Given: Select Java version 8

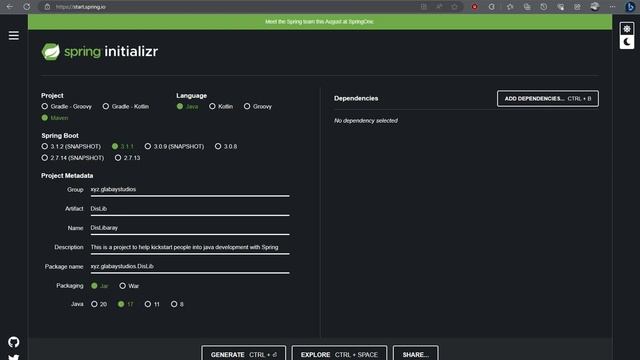Looking at the screenshot, I should [177, 304].
